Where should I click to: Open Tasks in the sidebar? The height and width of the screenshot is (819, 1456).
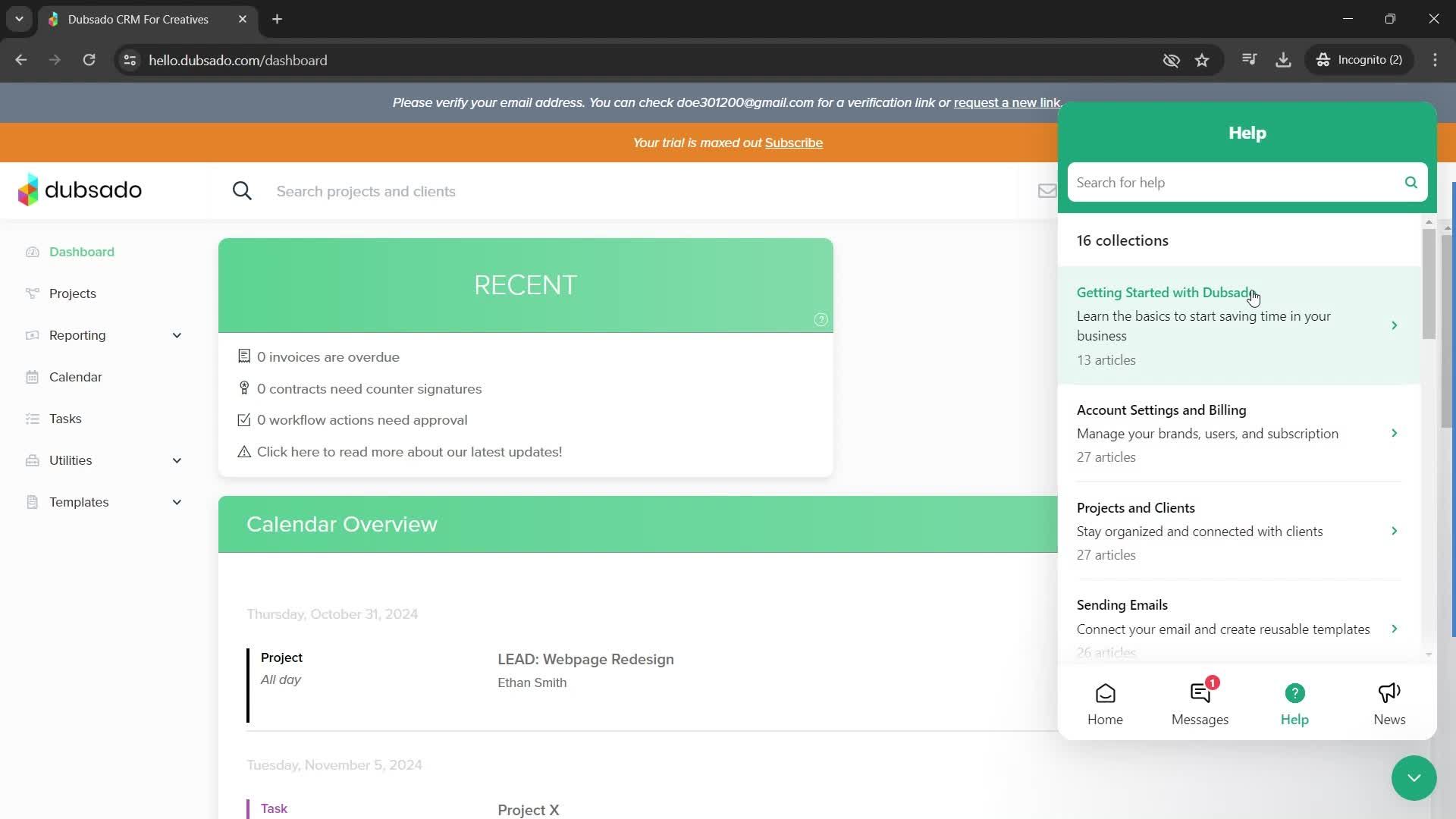(x=65, y=419)
